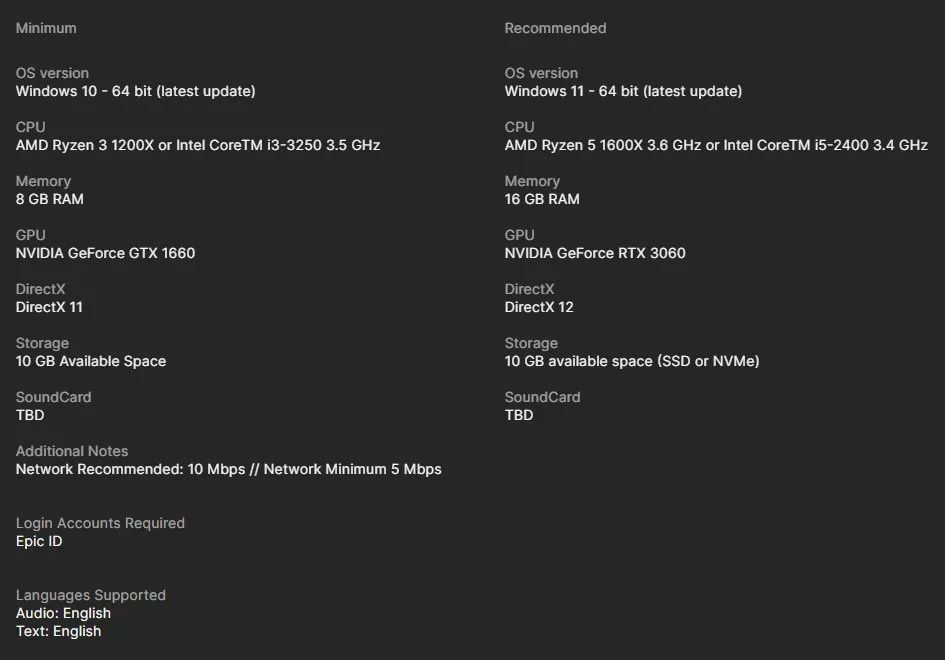Click the Text: English language line
The image size is (945, 660).
pyautogui.click(x=58, y=631)
